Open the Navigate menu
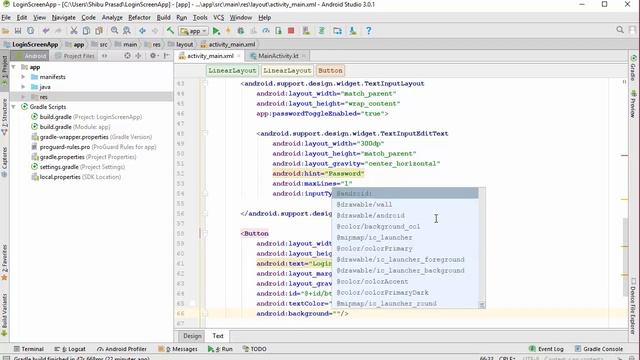 (63, 18)
